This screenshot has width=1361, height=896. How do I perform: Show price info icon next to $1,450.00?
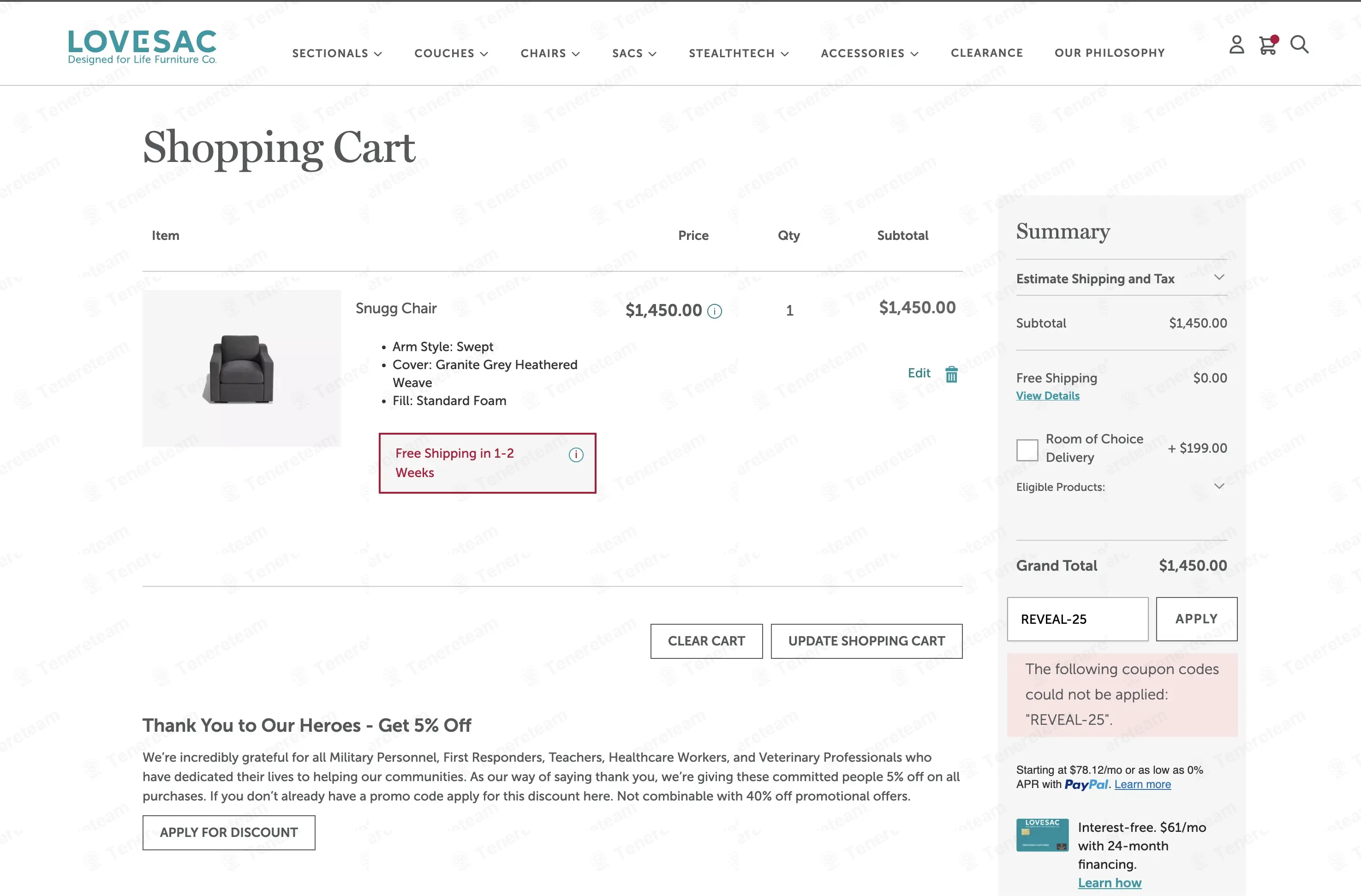coord(715,311)
